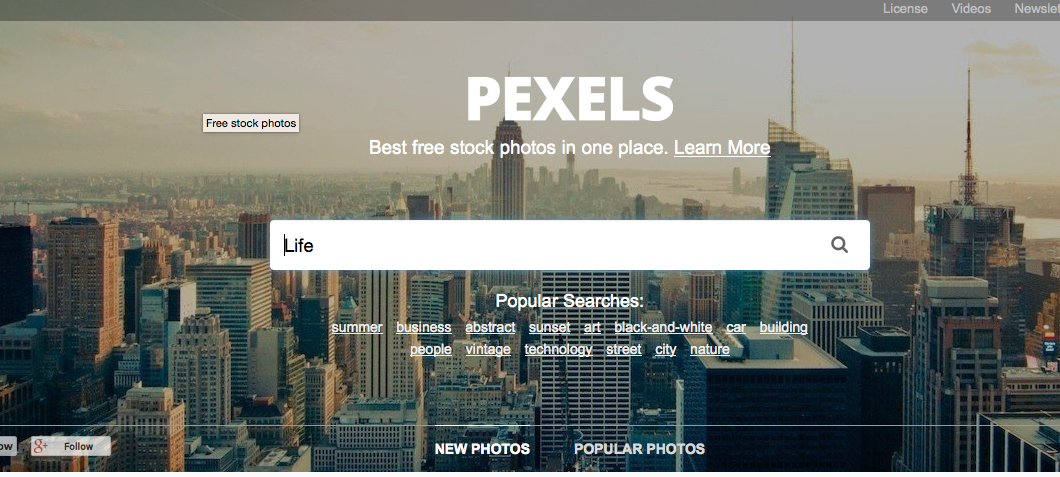Viewport: 1060px width, 477px height.
Task: Select the nature popular search
Action: [x=710, y=349]
